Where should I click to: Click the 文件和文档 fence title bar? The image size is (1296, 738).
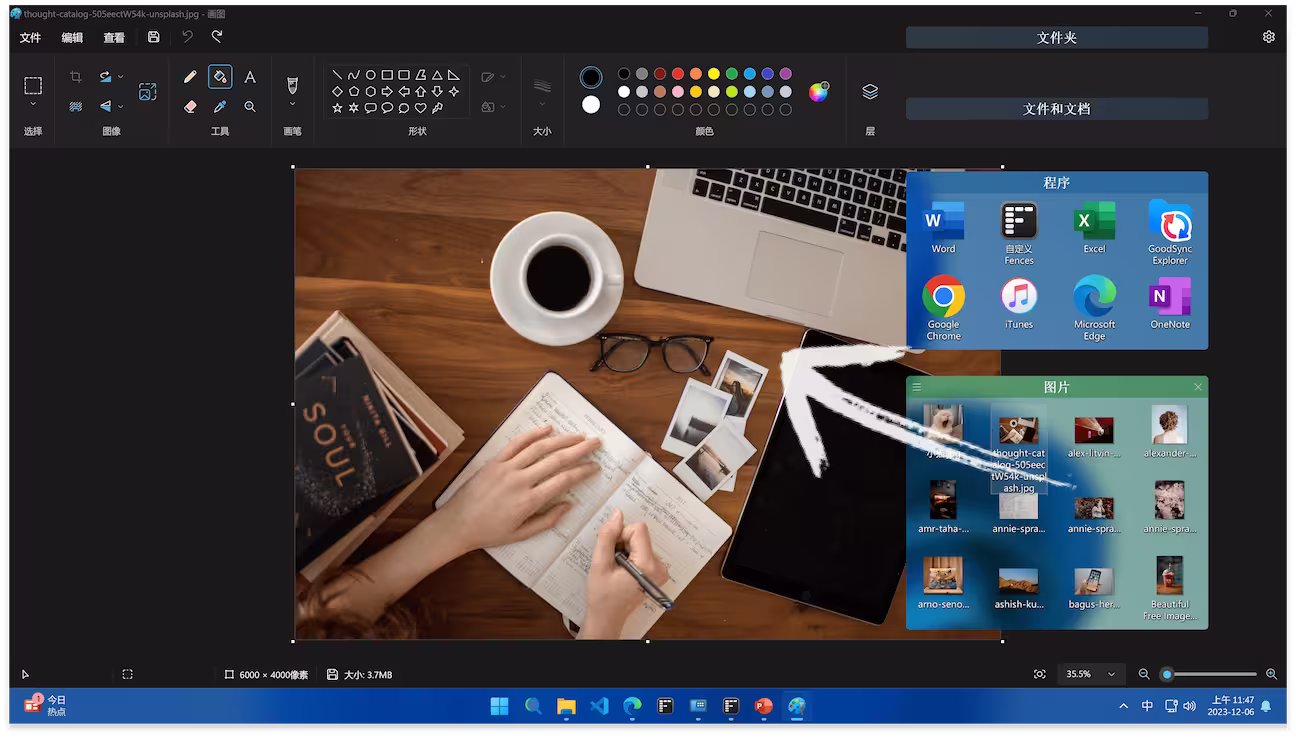click(1057, 109)
